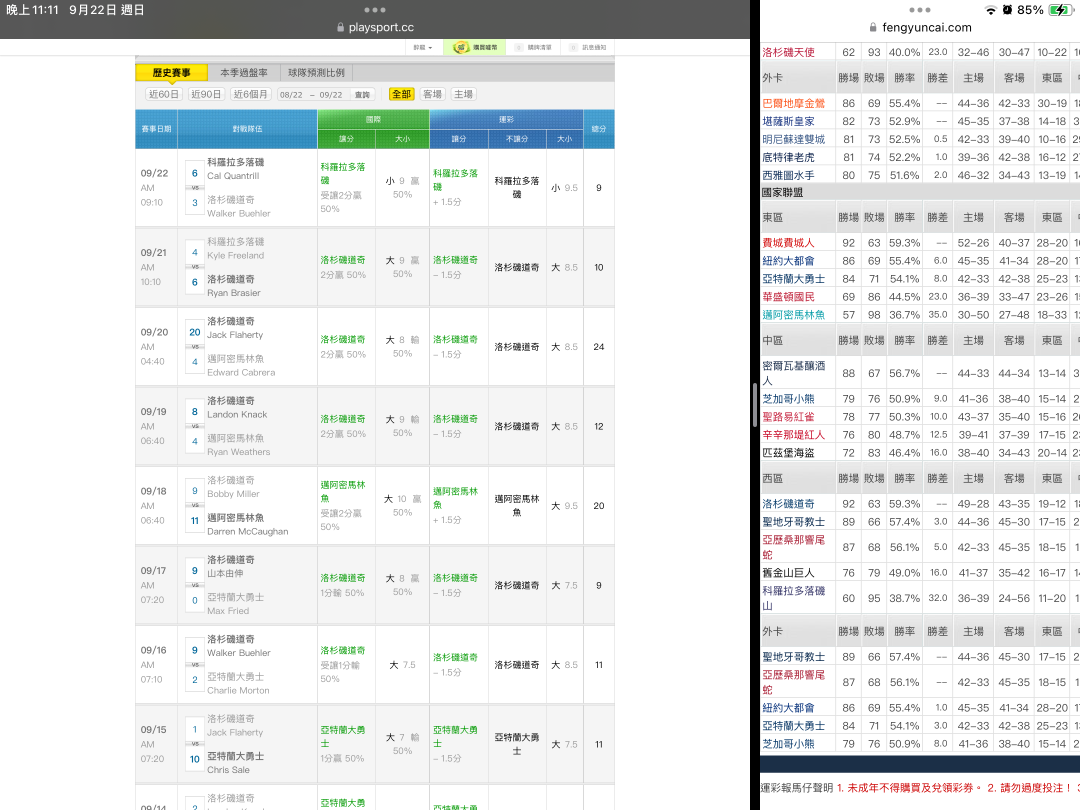Click the 對戰隊伍 column header
Image resolution: width=1080 pixels, height=810 pixels.
click(x=247, y=129)
